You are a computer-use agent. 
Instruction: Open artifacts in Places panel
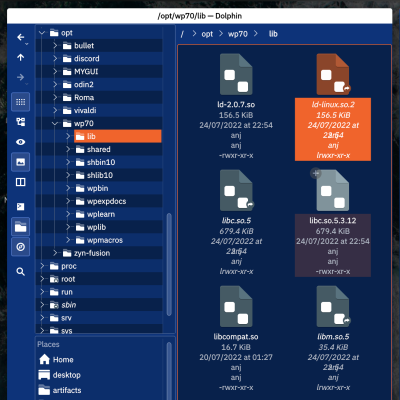click(60, 390)
